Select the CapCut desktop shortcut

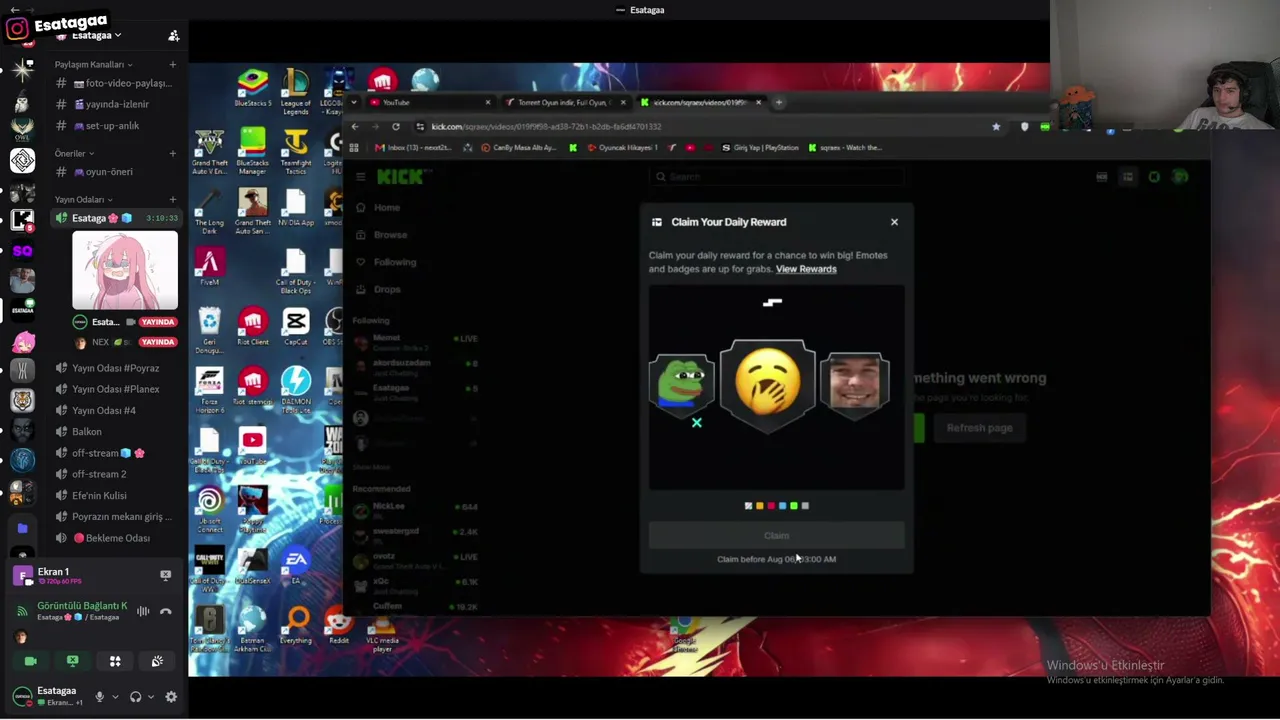(x=296, y=327)
